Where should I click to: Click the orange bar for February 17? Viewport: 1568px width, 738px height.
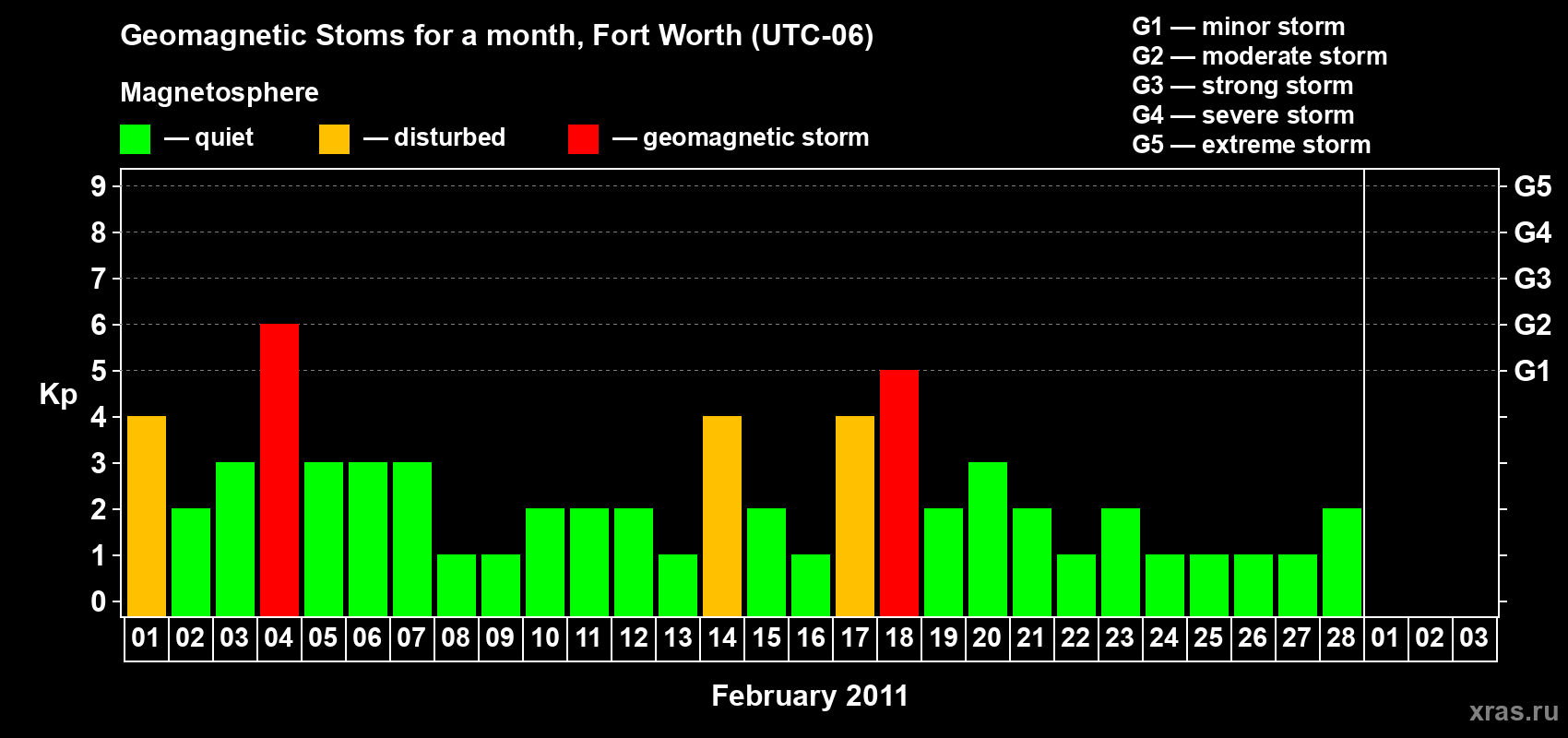pyautogui.click(x=855, y=517)
